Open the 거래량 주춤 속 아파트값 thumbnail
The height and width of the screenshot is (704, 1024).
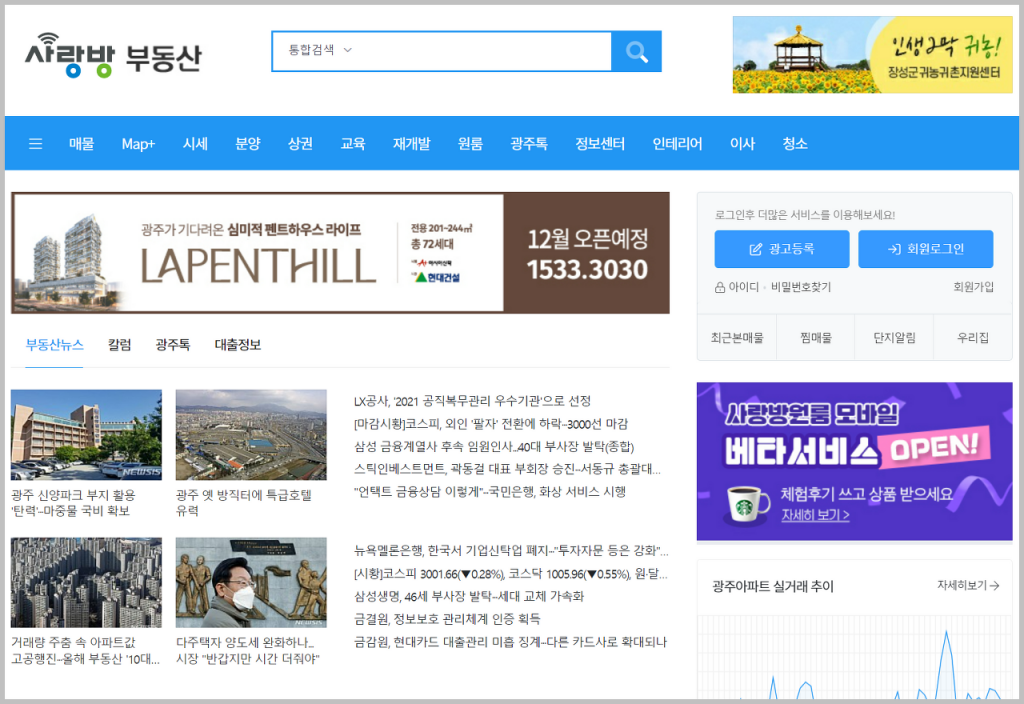click(x=86, y=583)
